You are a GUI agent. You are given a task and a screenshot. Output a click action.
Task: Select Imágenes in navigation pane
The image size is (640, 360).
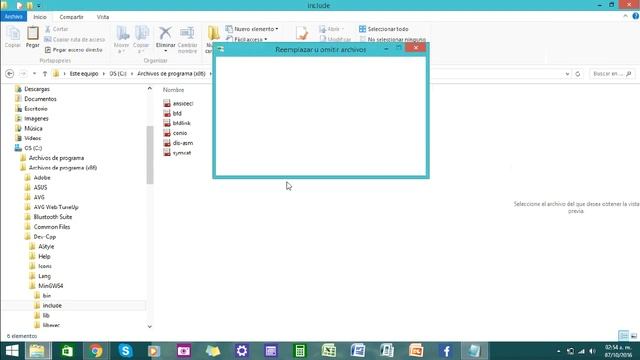(36, 118)
